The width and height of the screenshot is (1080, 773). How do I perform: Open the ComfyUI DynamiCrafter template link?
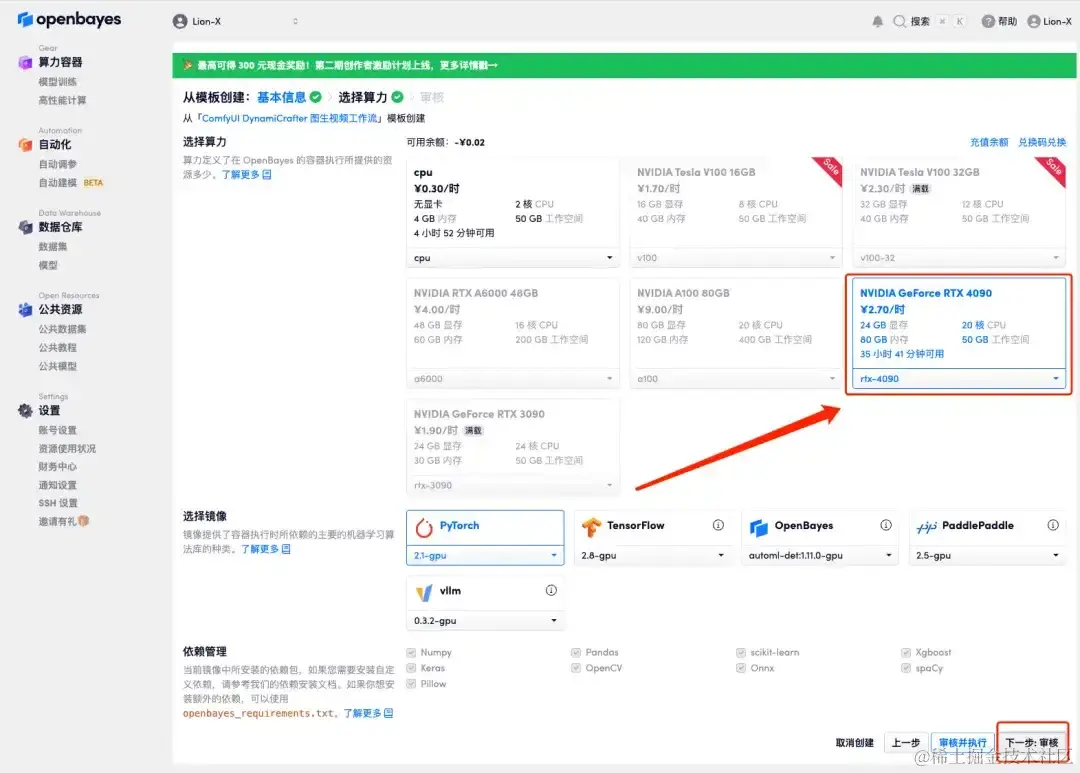tap(289, 118)
